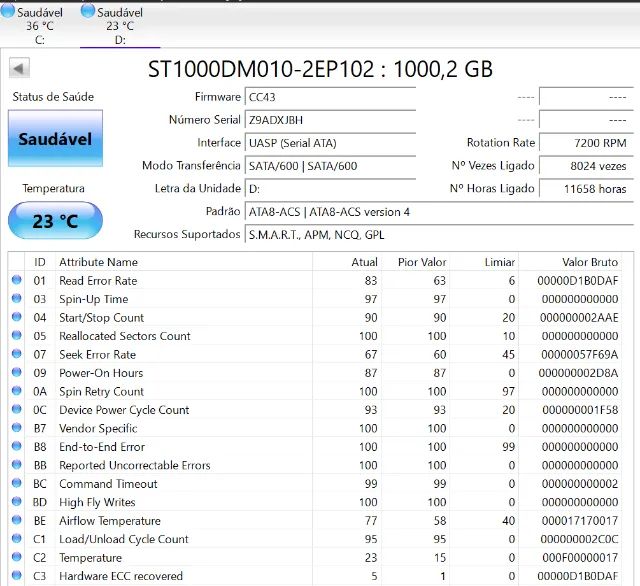The width and height of the screenshot is (640, 586).
Task: Select the Seek Error Rate attribute name
Action: click(x=97, y=355)
